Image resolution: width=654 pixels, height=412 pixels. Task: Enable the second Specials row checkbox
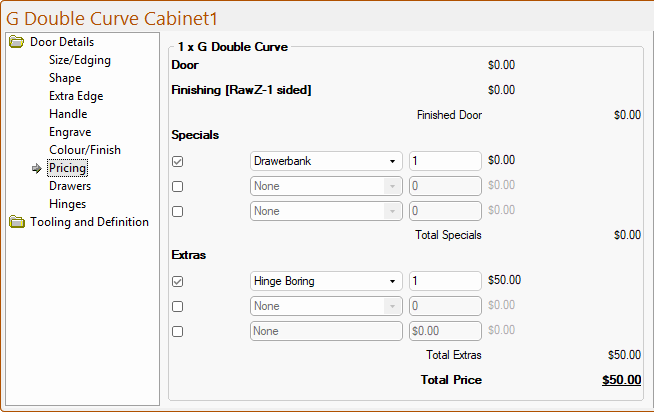click(x=178, y=186)
